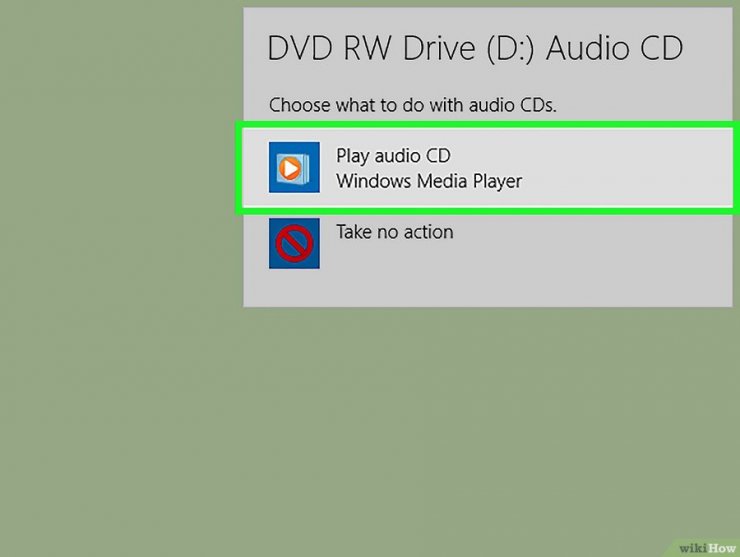Click the Windows Media Player icon
740x557 pixels.
pos(294,167)
